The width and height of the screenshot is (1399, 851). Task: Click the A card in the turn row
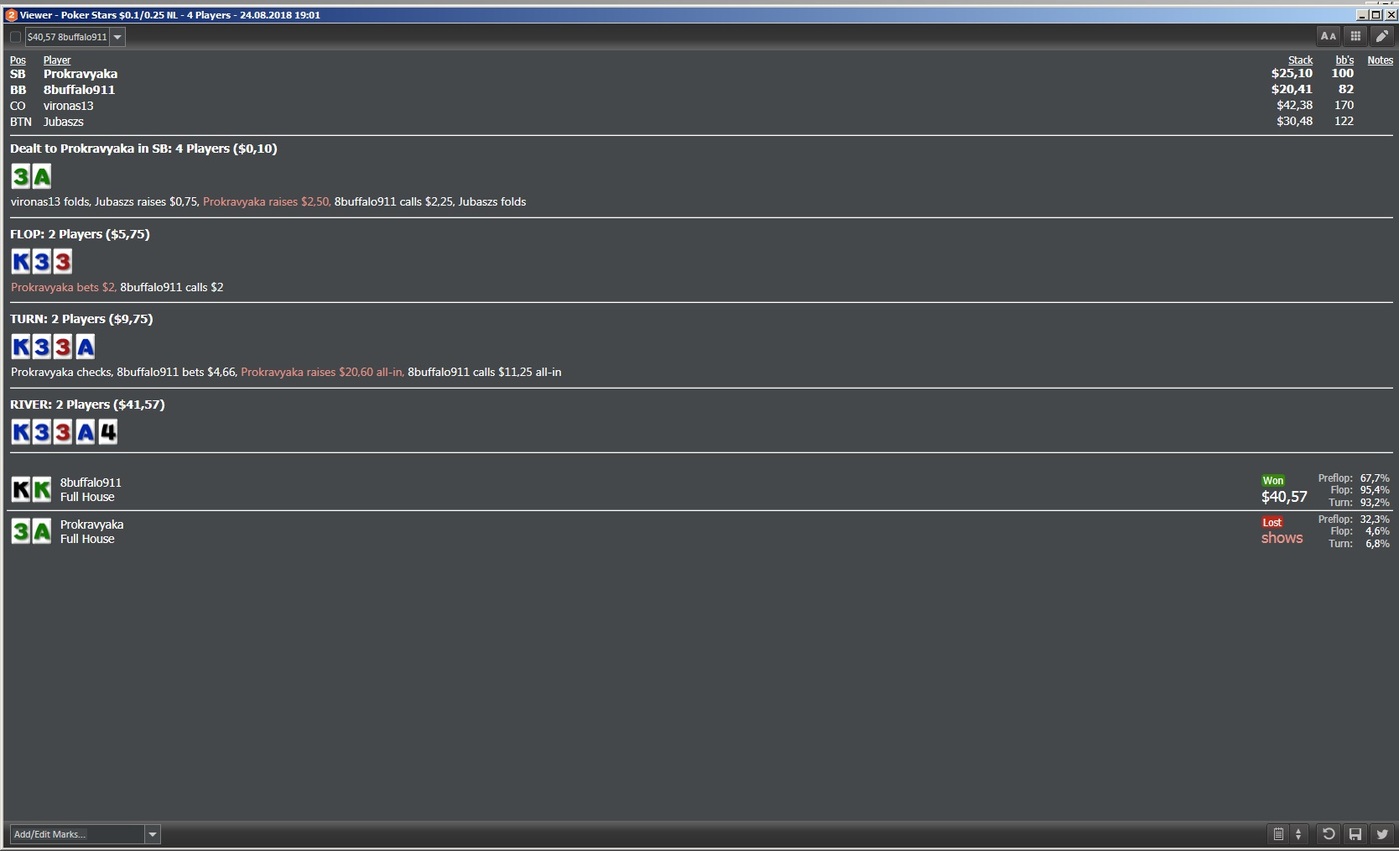[x=85, y=347]
